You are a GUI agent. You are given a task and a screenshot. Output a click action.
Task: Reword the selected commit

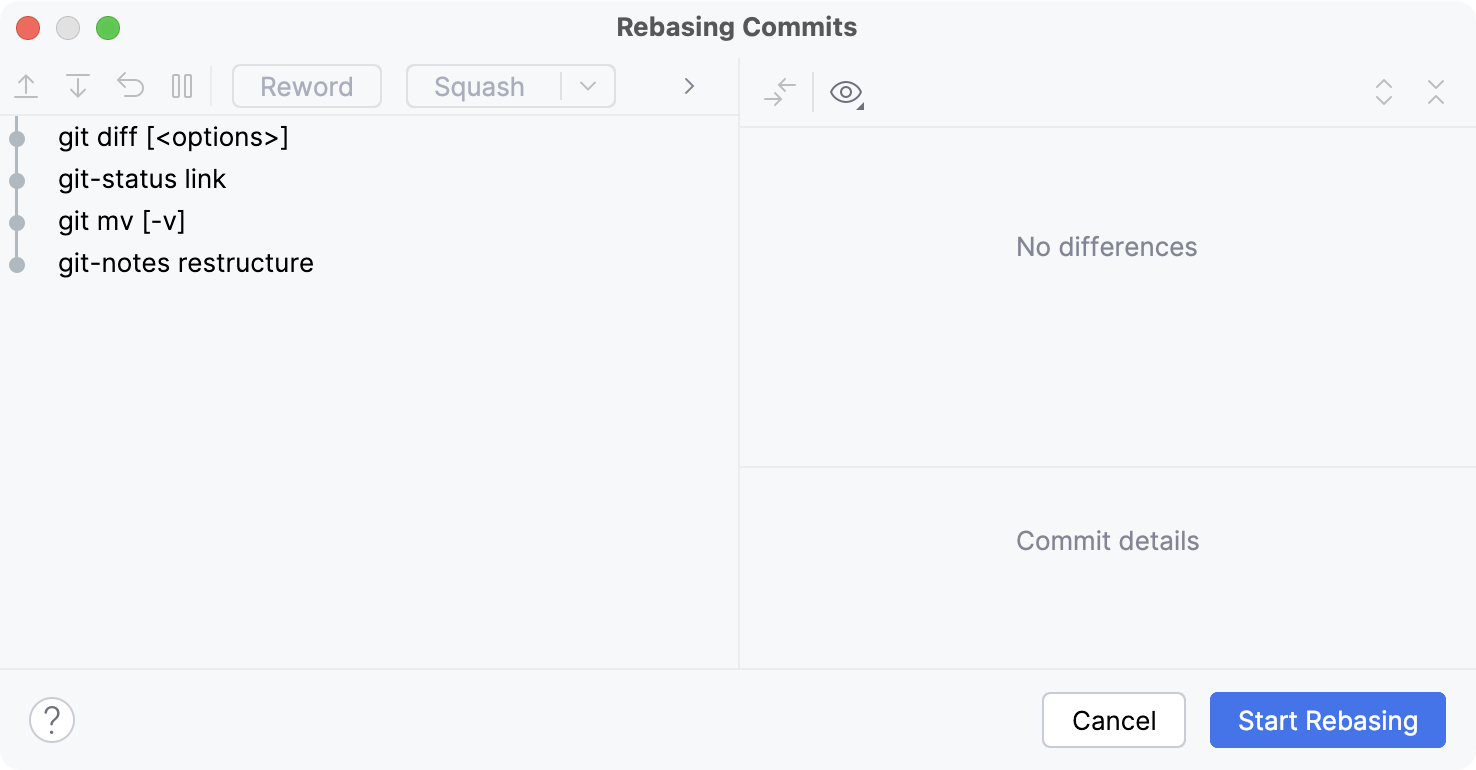[x=306, y=86]
